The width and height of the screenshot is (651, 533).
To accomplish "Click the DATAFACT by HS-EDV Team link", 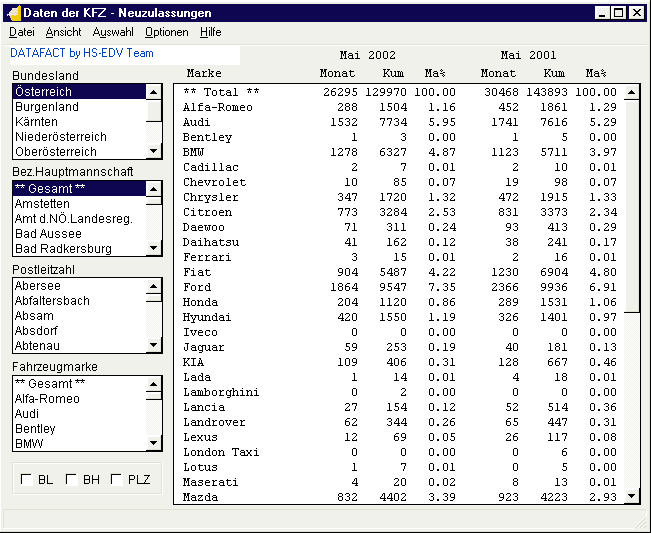I will [x=82, y=53].
